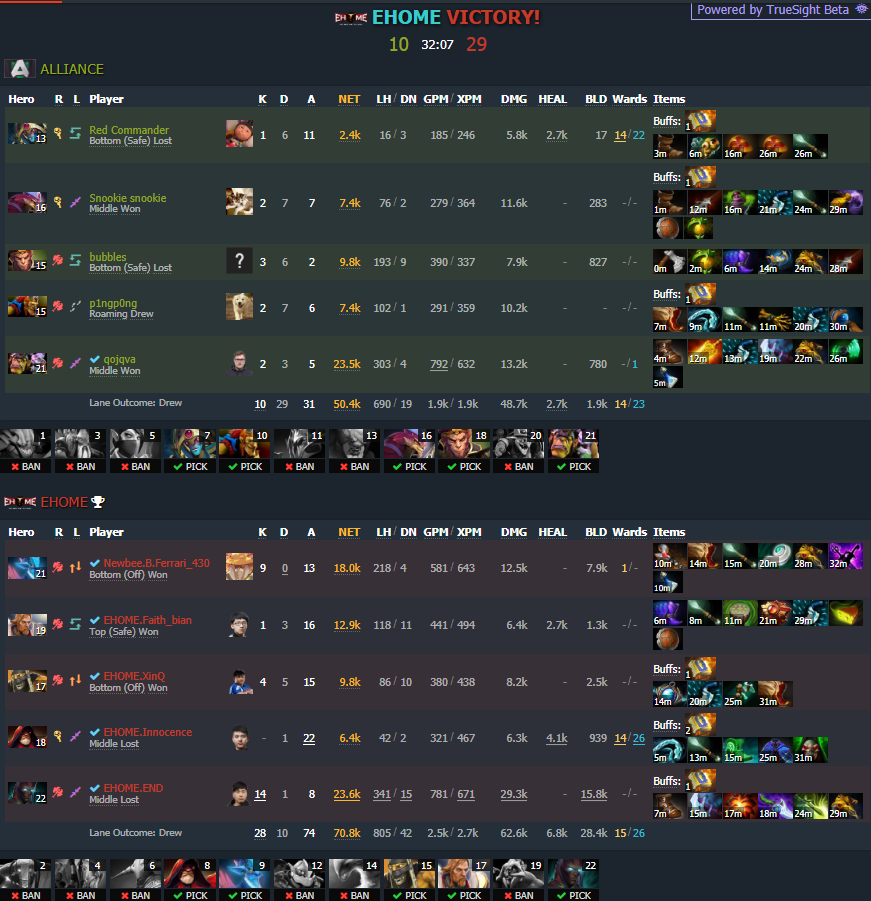Screen dimensions: 871x901
Task: Sort EHOME table by DMG header
Action: click(x=514, y=532)
